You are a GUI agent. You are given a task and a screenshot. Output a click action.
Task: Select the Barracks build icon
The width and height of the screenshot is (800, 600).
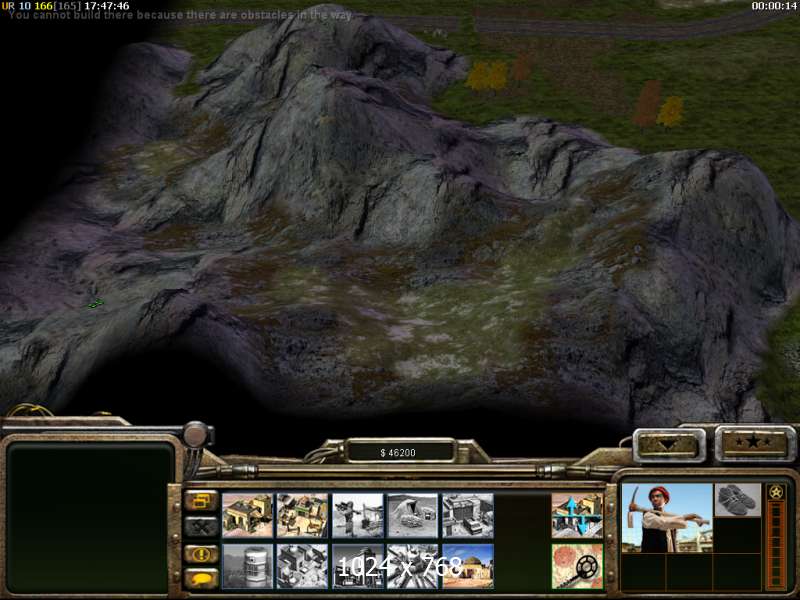[303, 515]
